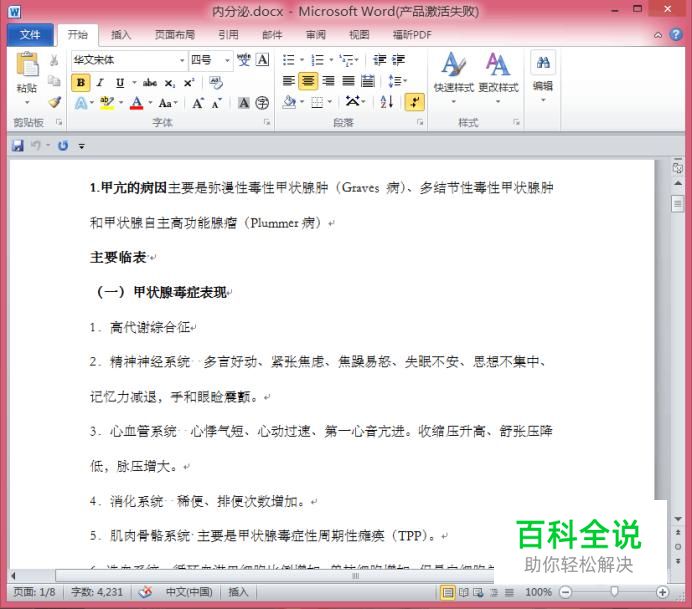Click the word count in status bar
Viewport: 692px width, 609px height.
(x=97, y=592)
